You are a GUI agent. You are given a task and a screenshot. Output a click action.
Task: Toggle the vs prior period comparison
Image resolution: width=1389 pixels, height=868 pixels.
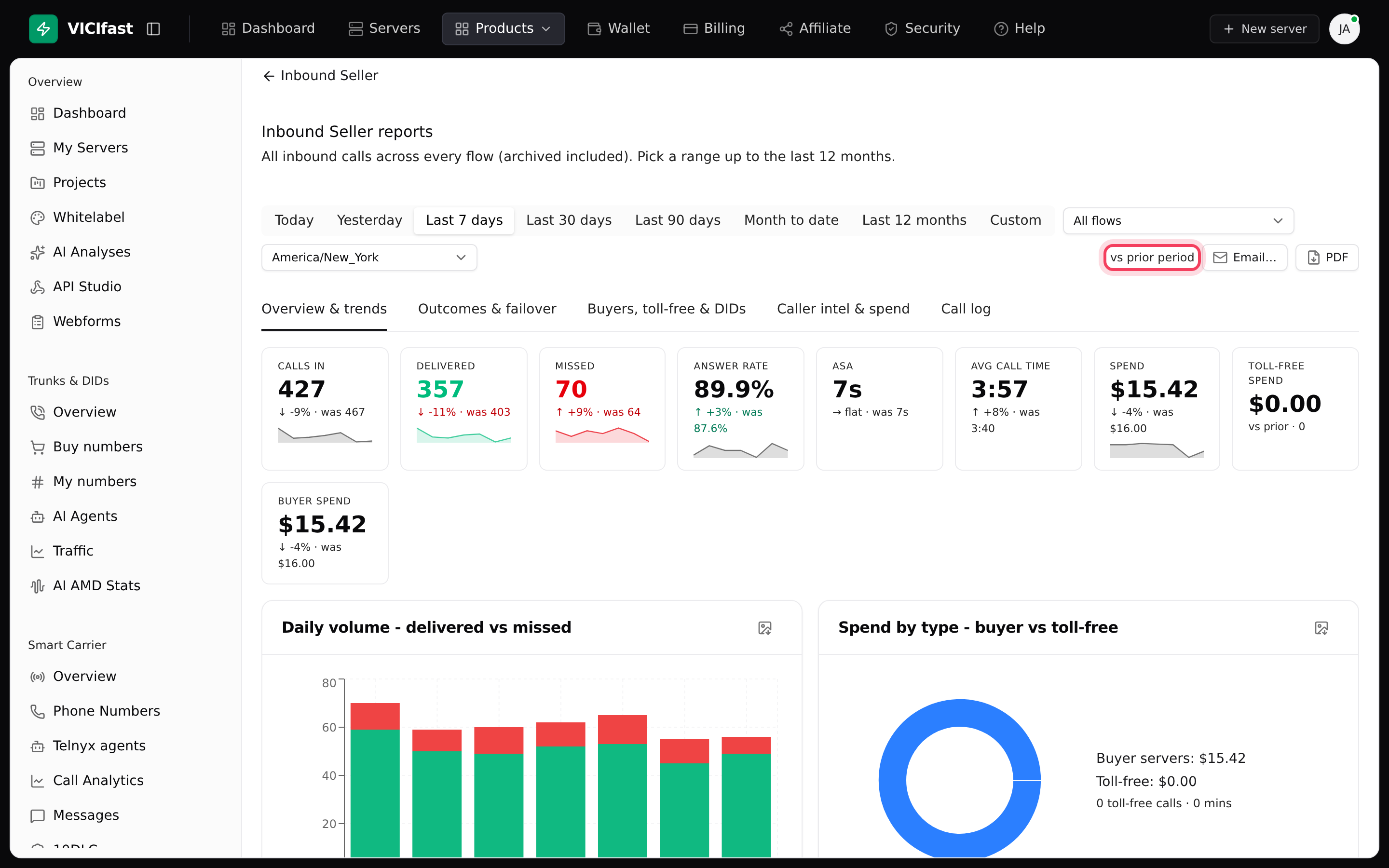tap(1151, 257)
